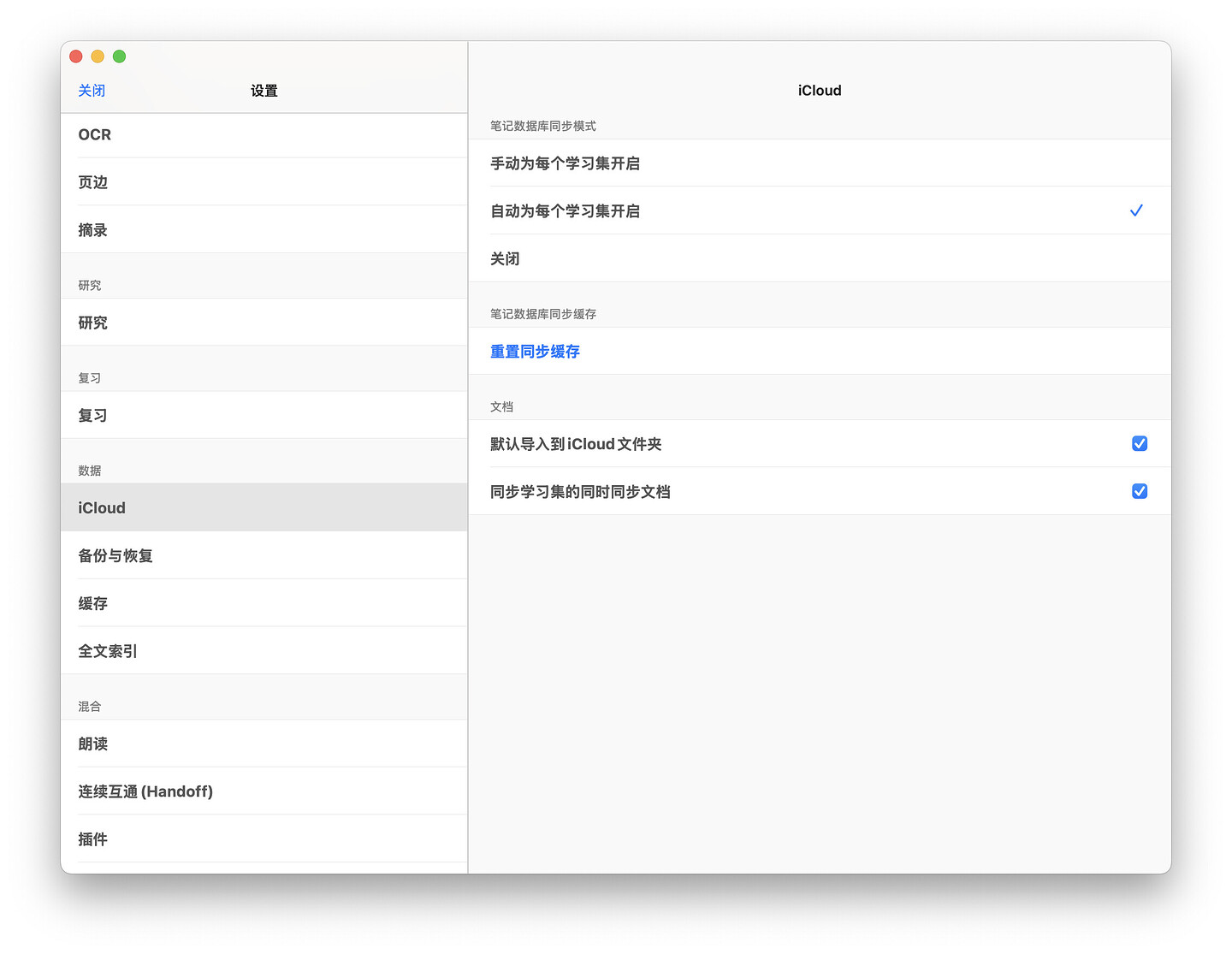
Task: Click the 数据 section header in sidebar
Action: pos(90,471)
